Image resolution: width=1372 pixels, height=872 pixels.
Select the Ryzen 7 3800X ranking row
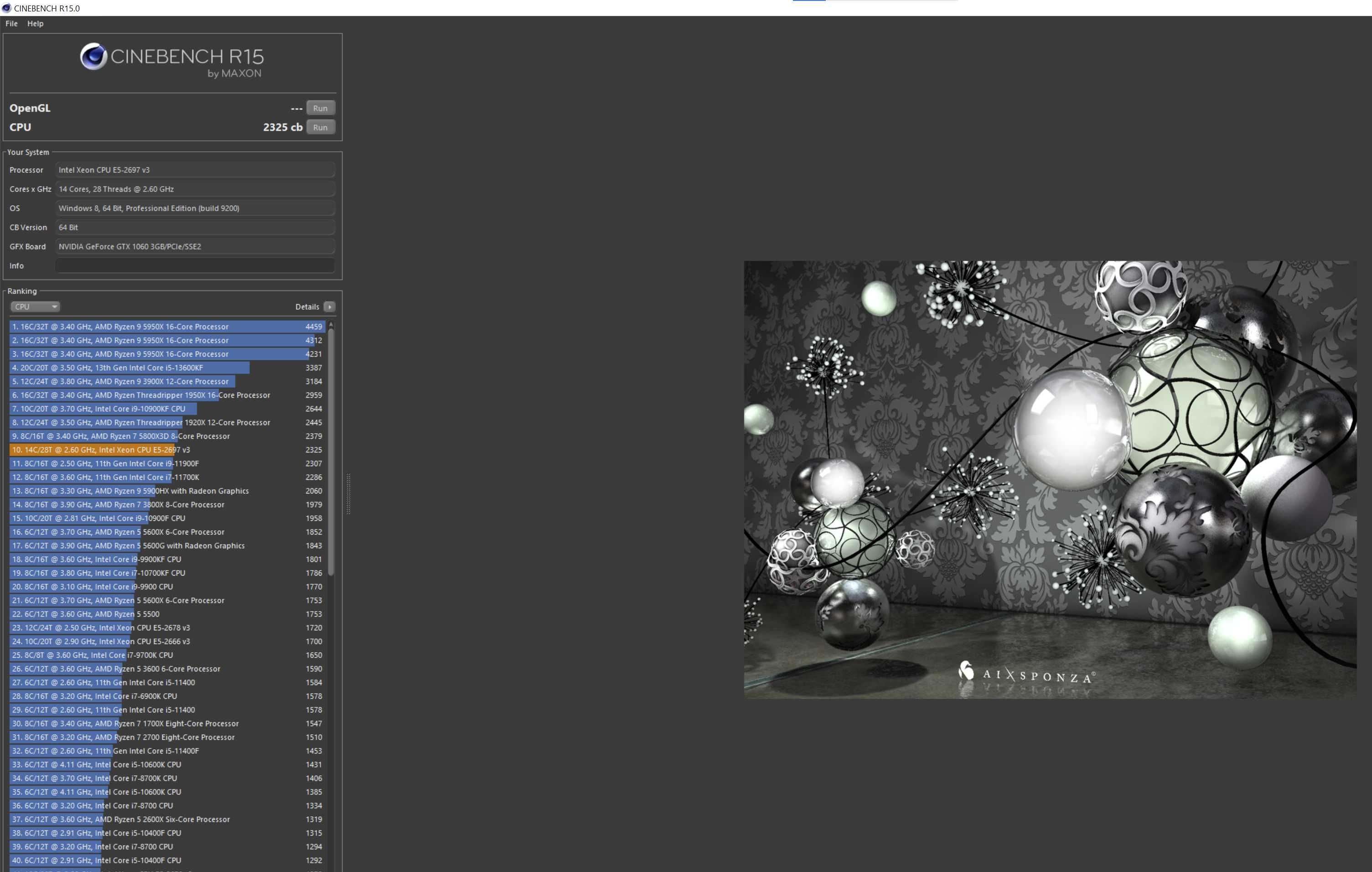pos(167,504)
